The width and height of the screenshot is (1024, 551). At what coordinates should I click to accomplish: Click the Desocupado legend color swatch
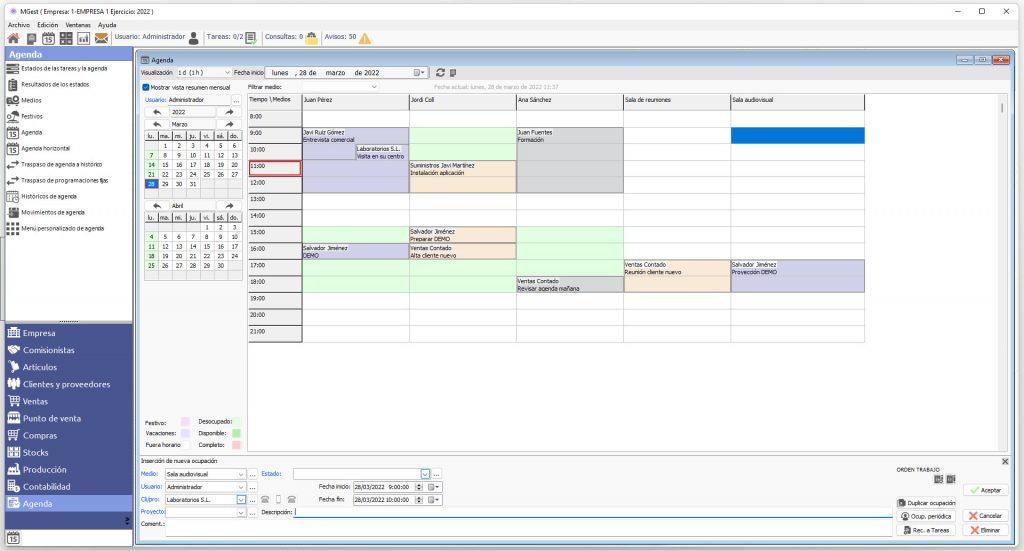click(236, 422)
